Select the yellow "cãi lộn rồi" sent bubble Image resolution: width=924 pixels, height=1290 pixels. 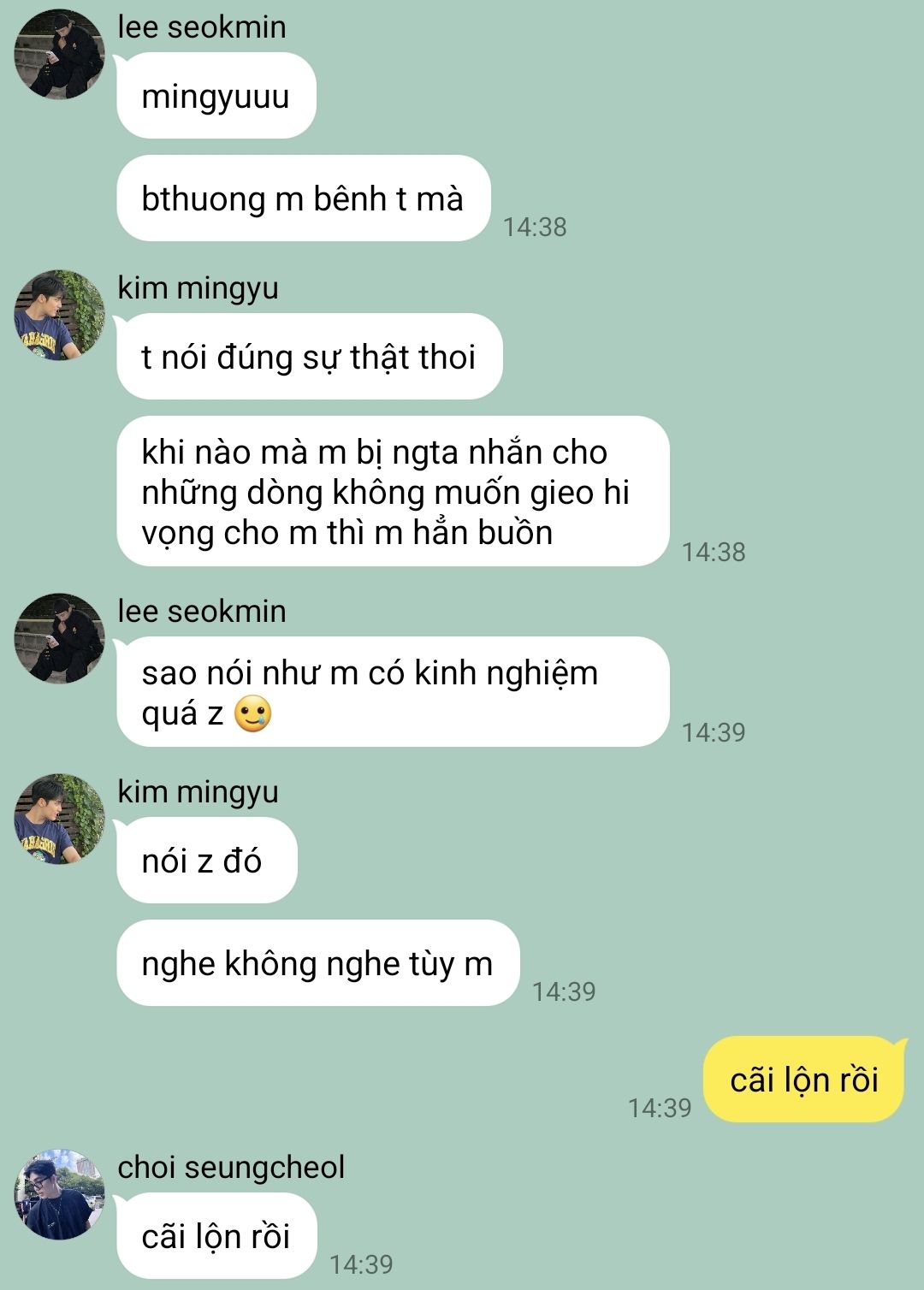click(804, 1080)
